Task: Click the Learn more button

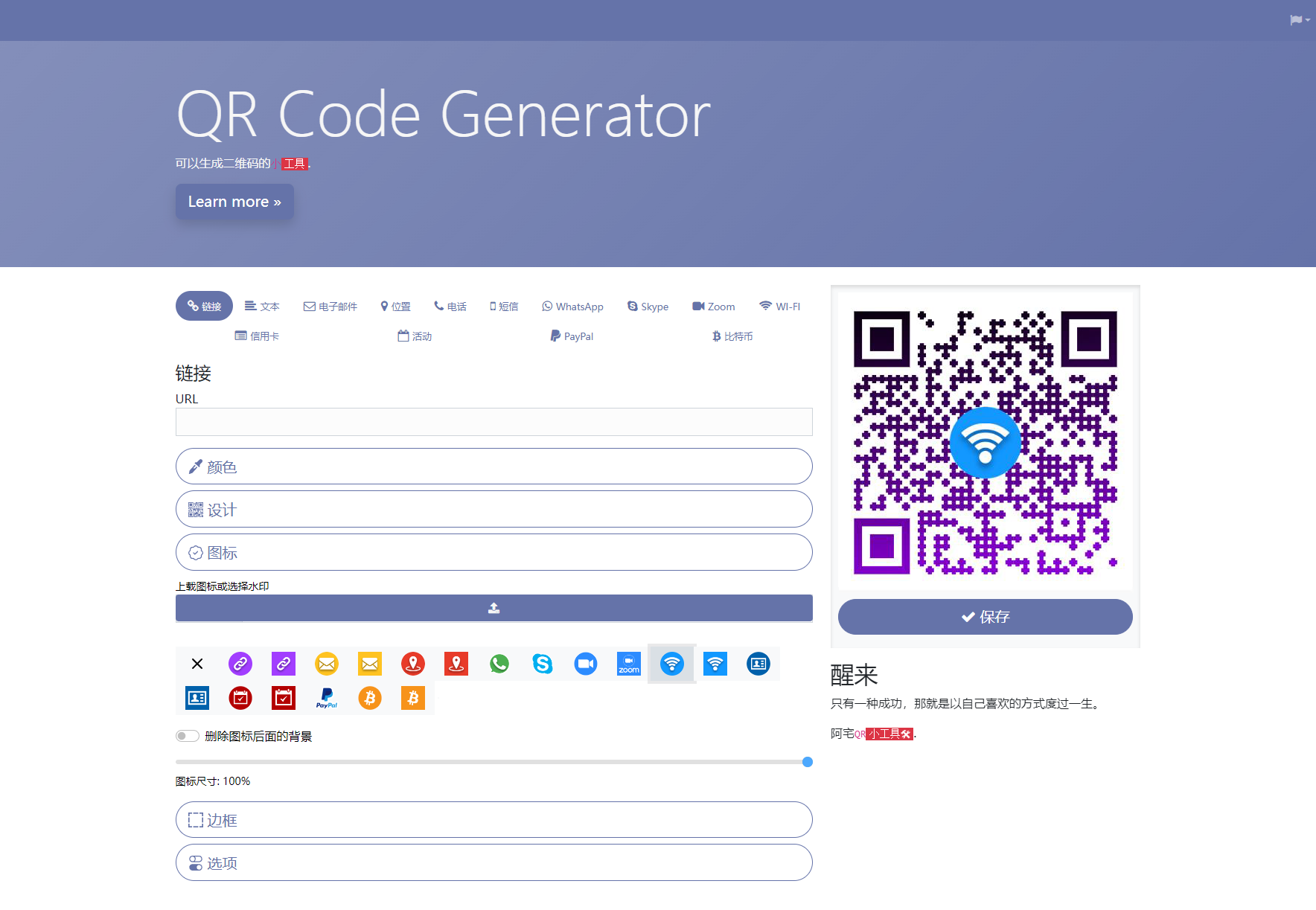Action: 234,202
